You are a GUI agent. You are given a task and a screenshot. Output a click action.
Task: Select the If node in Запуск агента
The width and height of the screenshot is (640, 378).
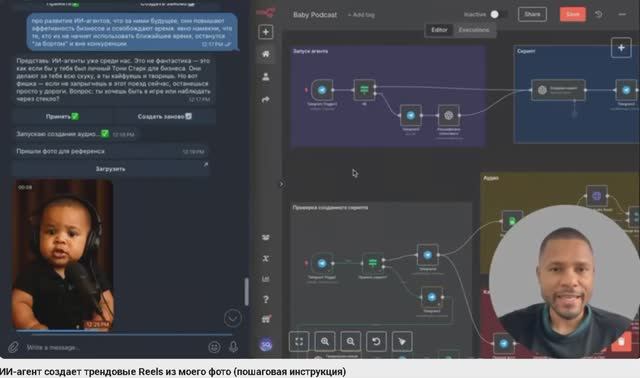coord(364,90)
